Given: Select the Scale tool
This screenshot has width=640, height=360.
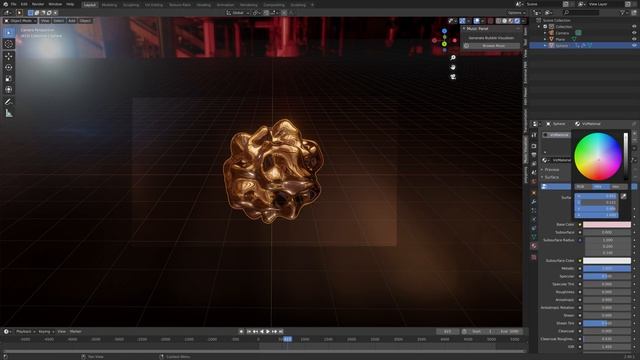Looking at the screenshot, I should (9, 78).
